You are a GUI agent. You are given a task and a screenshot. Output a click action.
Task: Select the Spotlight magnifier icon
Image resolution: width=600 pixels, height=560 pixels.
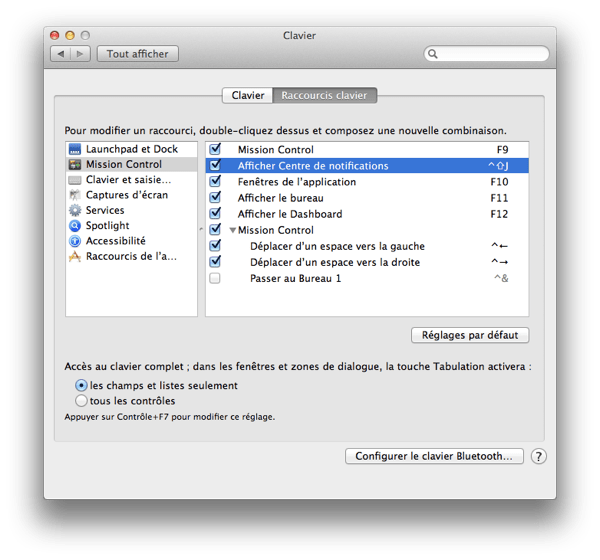[75, 226]
